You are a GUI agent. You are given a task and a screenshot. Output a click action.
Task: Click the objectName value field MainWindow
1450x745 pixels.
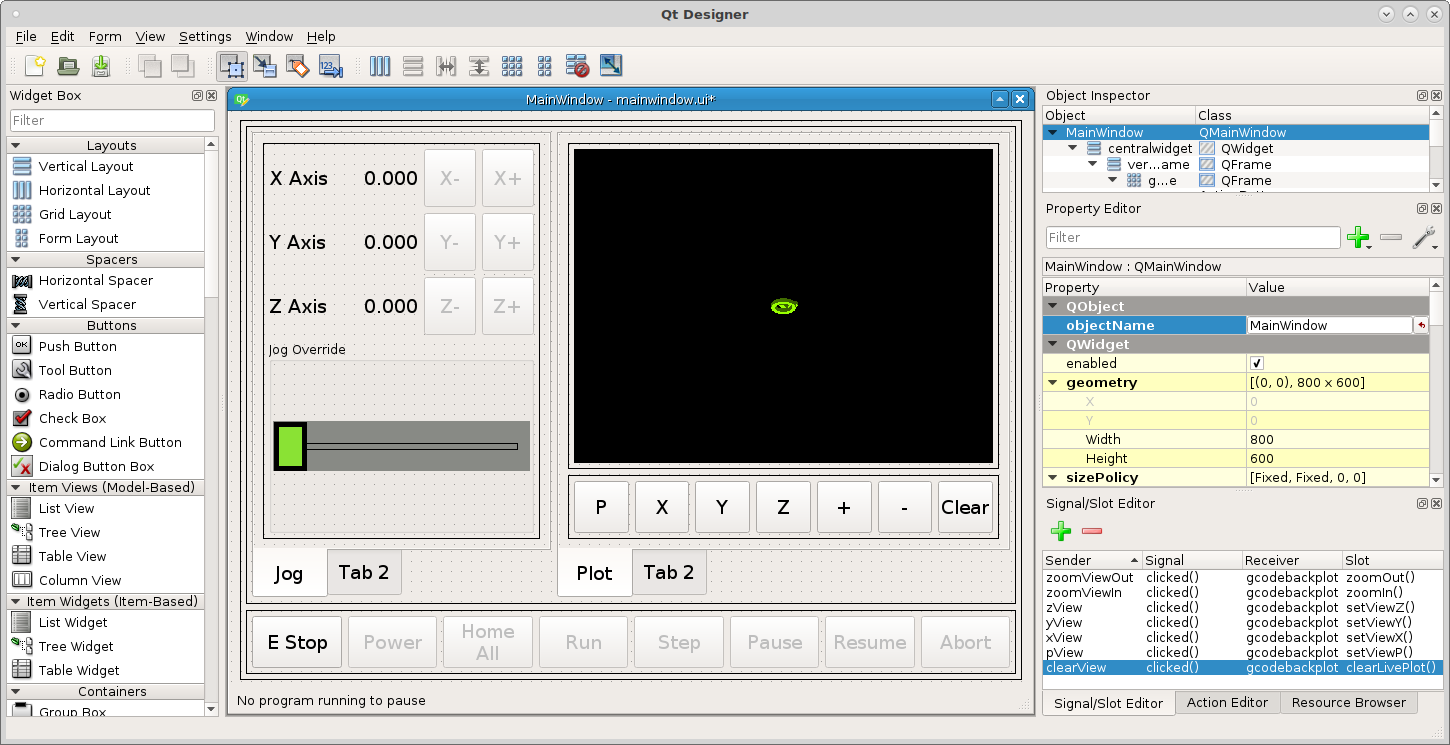tap(1329, 326)
